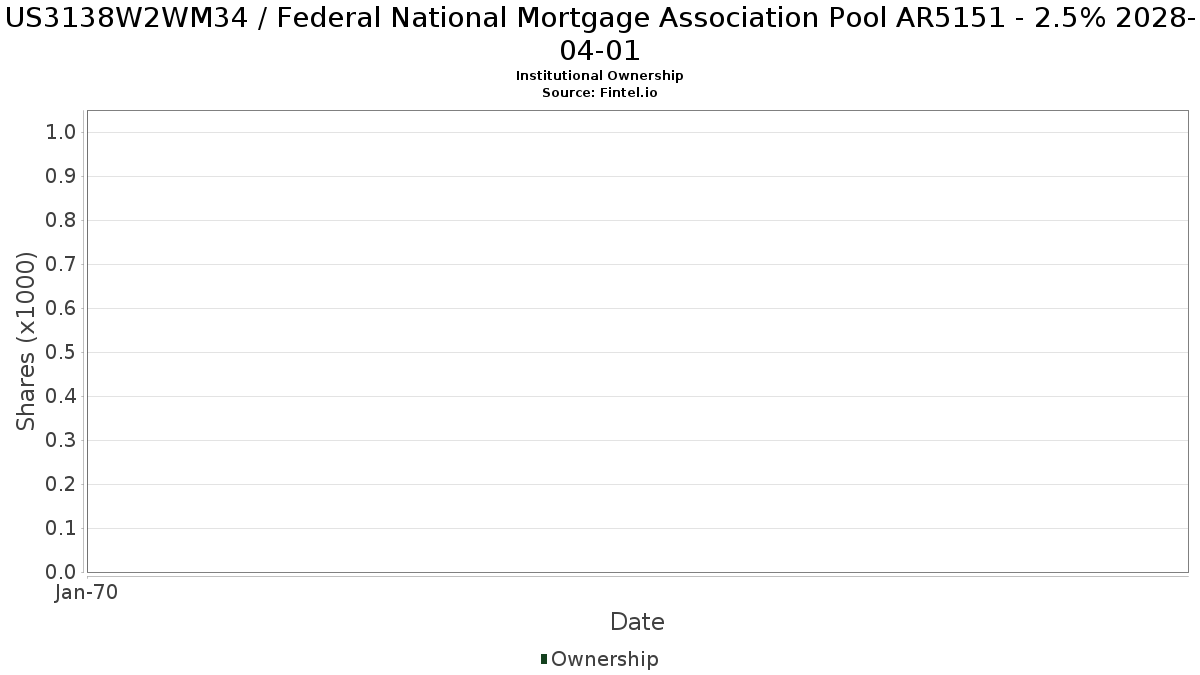The height and width of the screenshot is (675, 1200).
Task: Click the 1.0 y-axis label
Action: pyautogui.click(x=62, y=133)
